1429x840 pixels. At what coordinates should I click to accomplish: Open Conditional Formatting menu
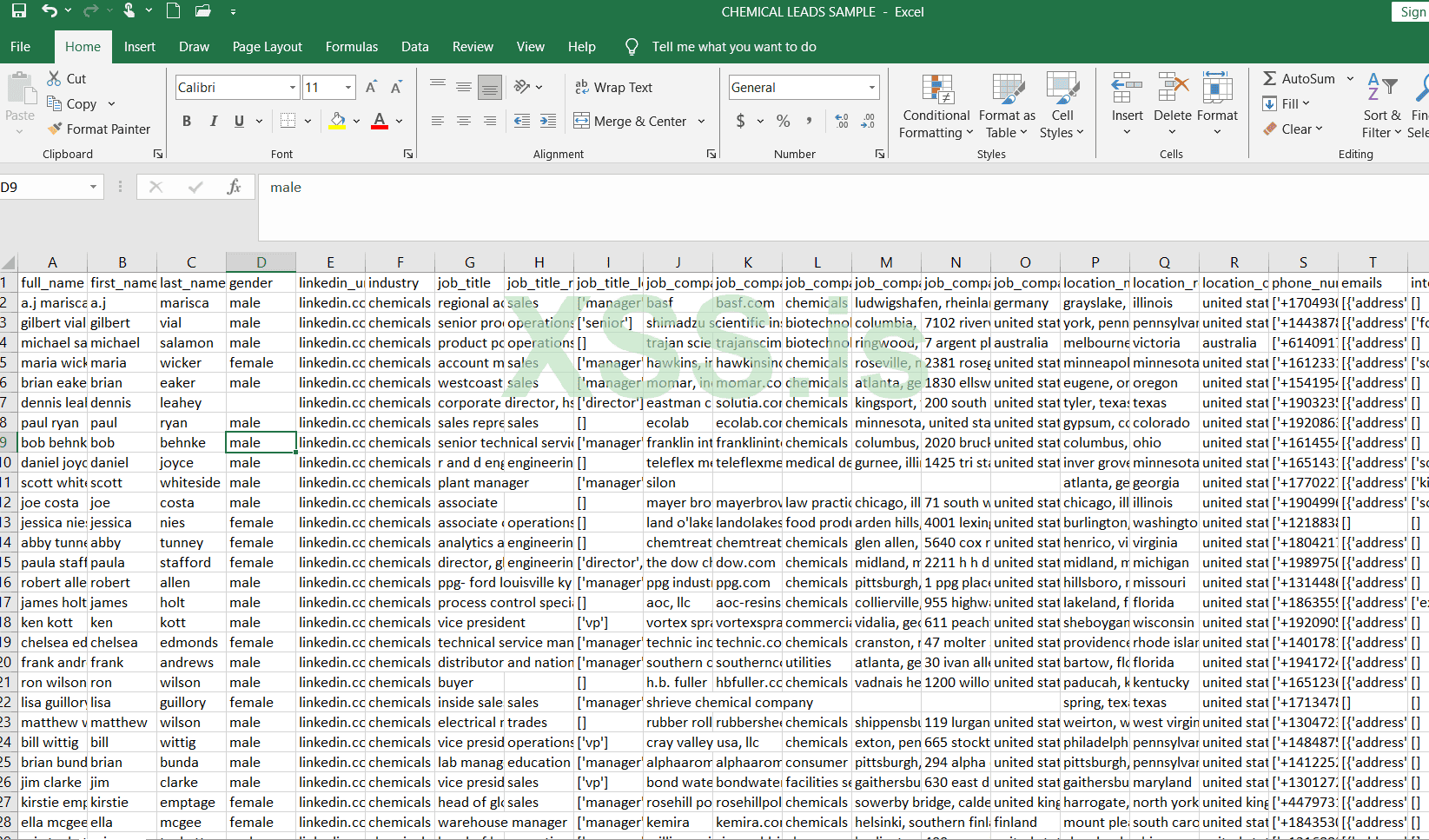click(936, 106)
